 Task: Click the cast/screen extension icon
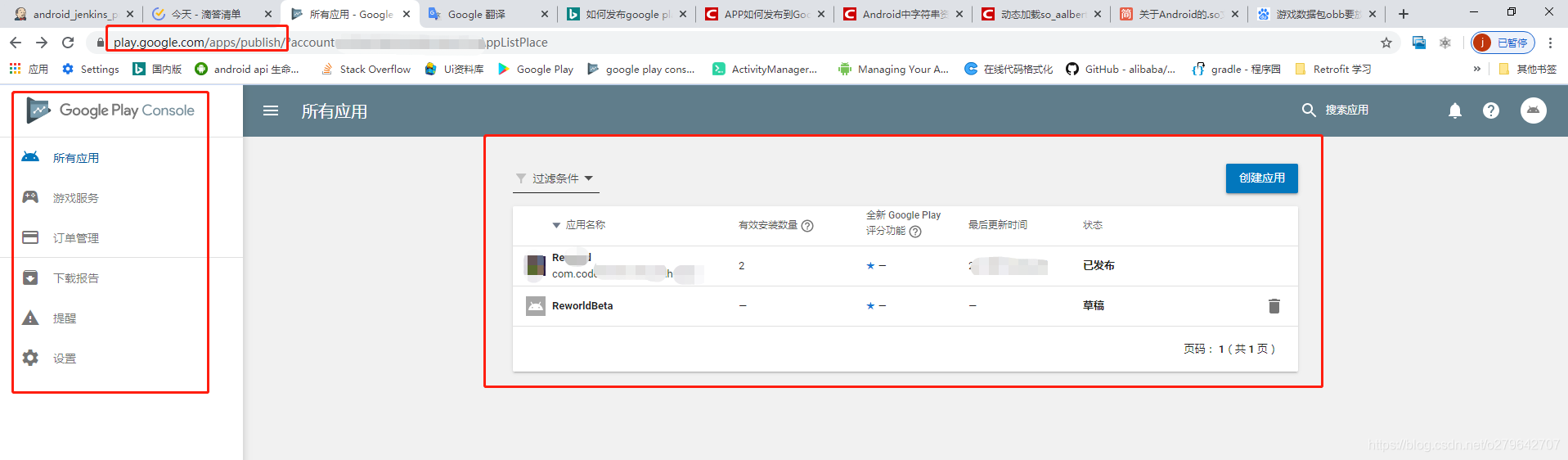pos(1419,43)
